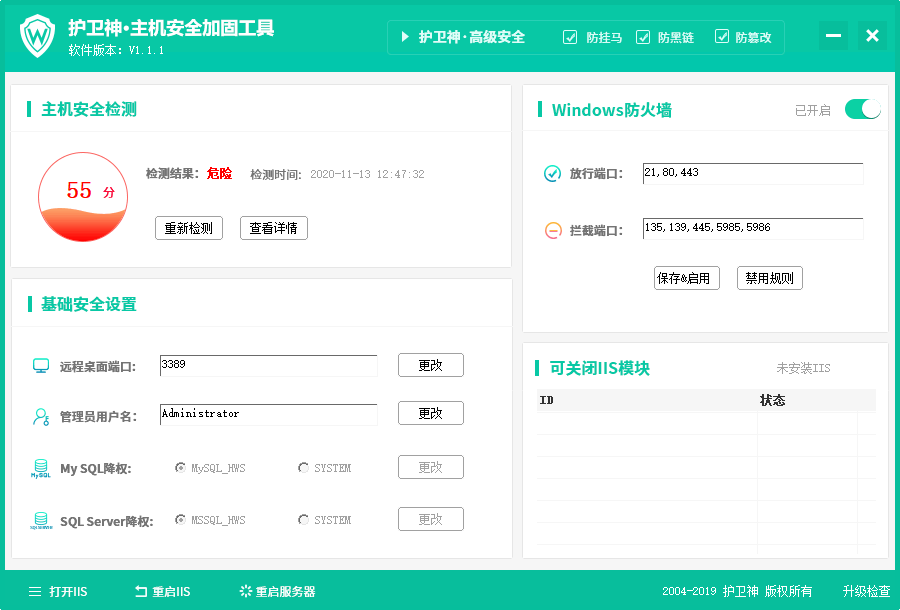Click 打开IIS in bottom bar

pos(68,592)
